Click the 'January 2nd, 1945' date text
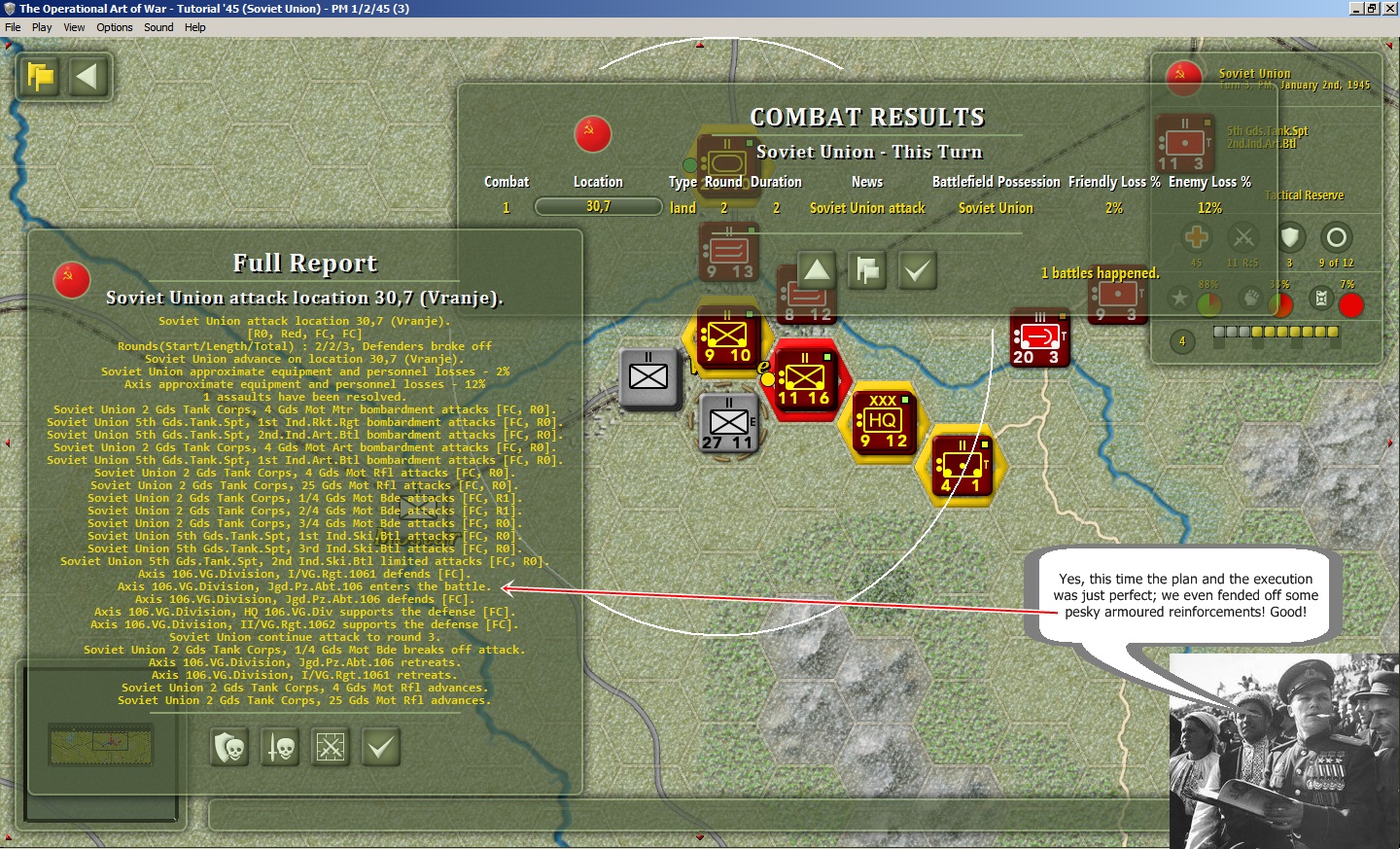 (x=1325, y=86)
